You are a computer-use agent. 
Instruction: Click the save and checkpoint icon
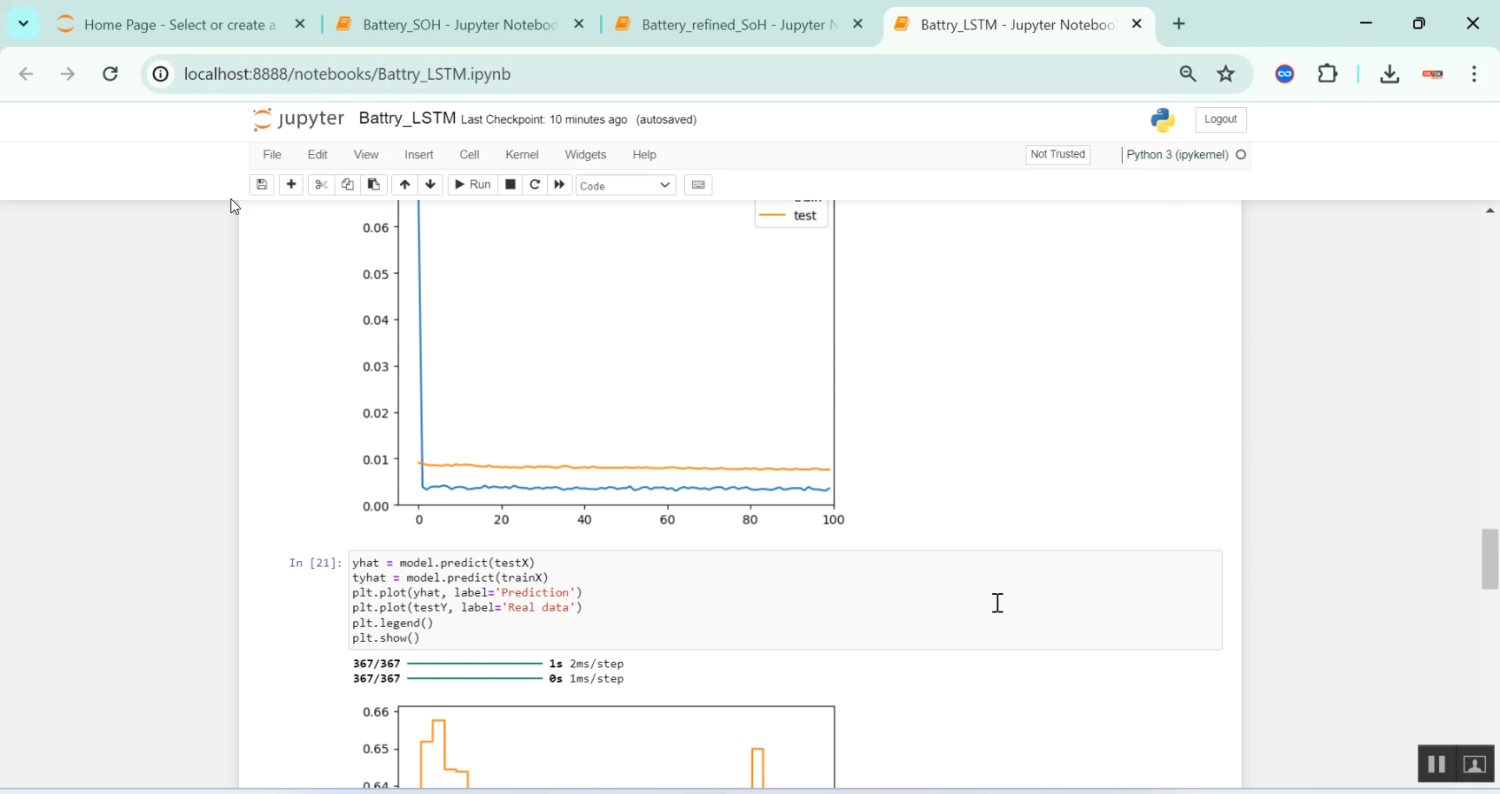[x=262, y=185]
